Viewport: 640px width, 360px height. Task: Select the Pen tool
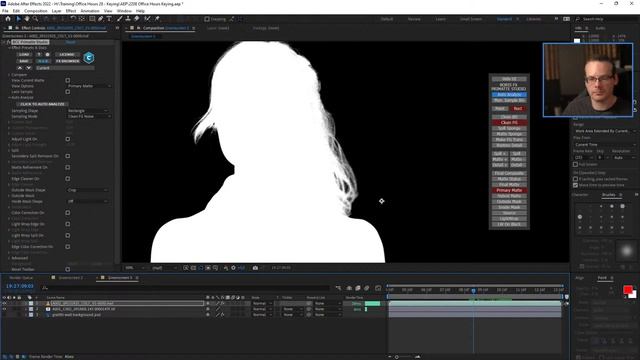[x=100, y=19]
